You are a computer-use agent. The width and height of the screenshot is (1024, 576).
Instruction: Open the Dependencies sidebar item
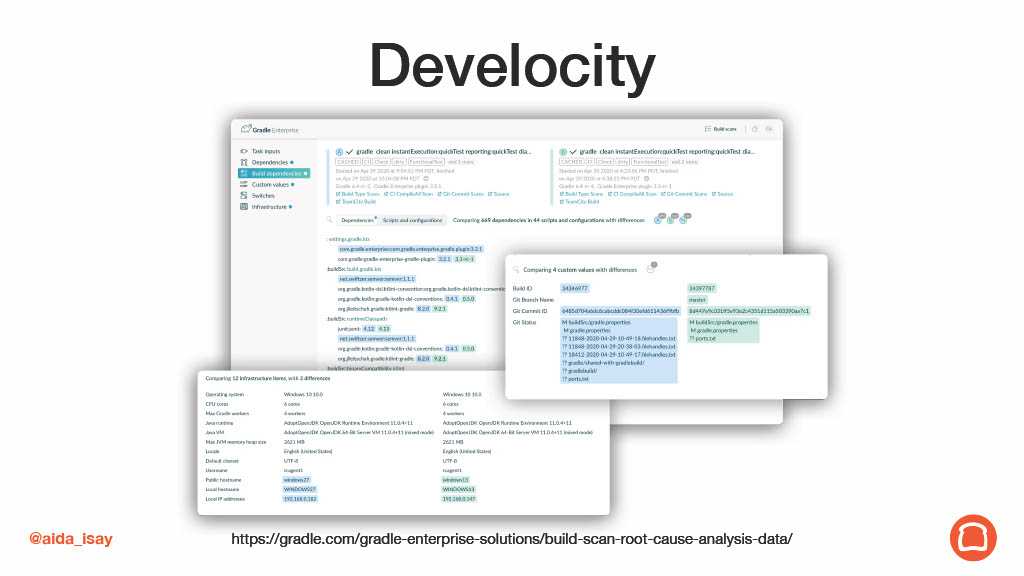point(270,162)
